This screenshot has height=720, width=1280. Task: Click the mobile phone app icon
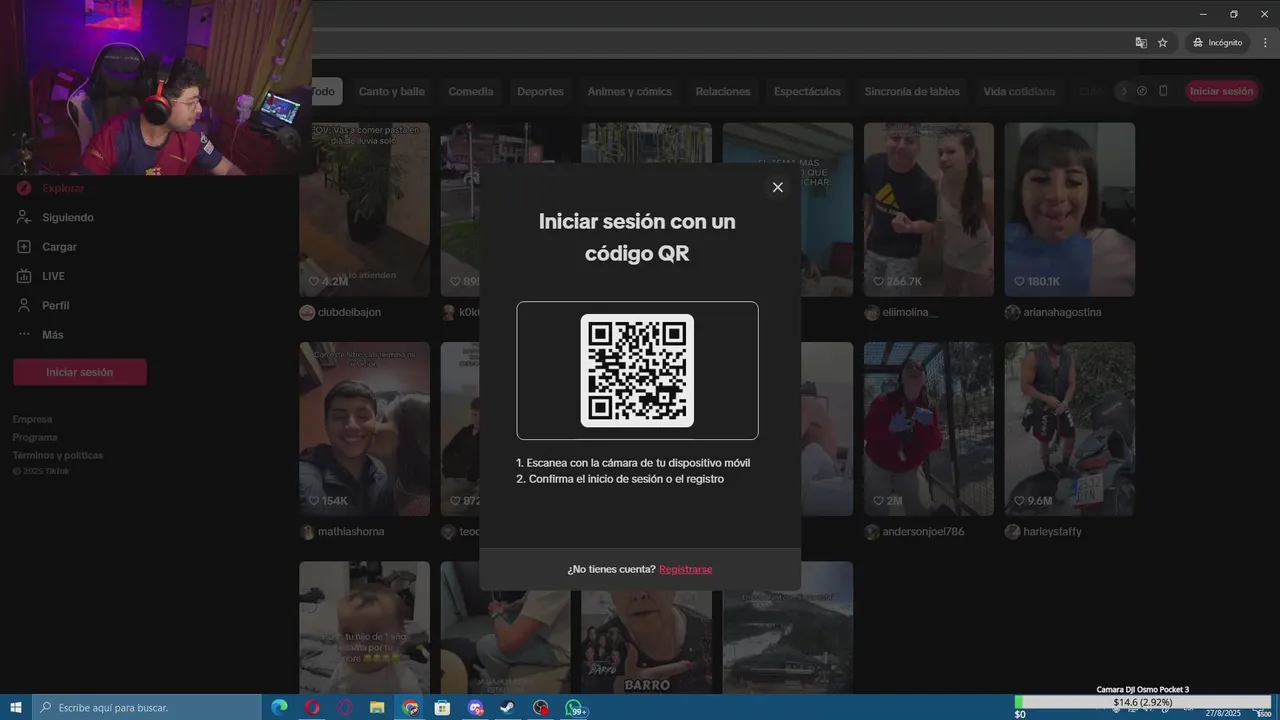[1163, 91]
